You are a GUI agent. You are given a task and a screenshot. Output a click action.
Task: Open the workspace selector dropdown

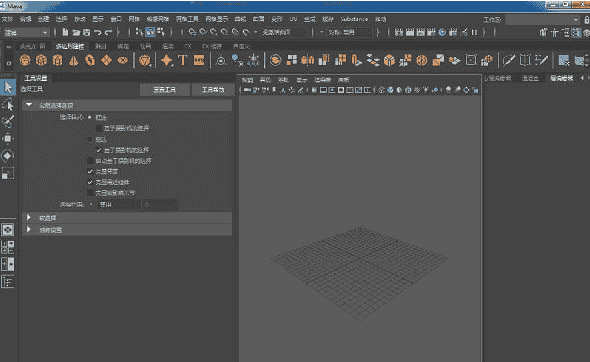(x=543, y=20)
